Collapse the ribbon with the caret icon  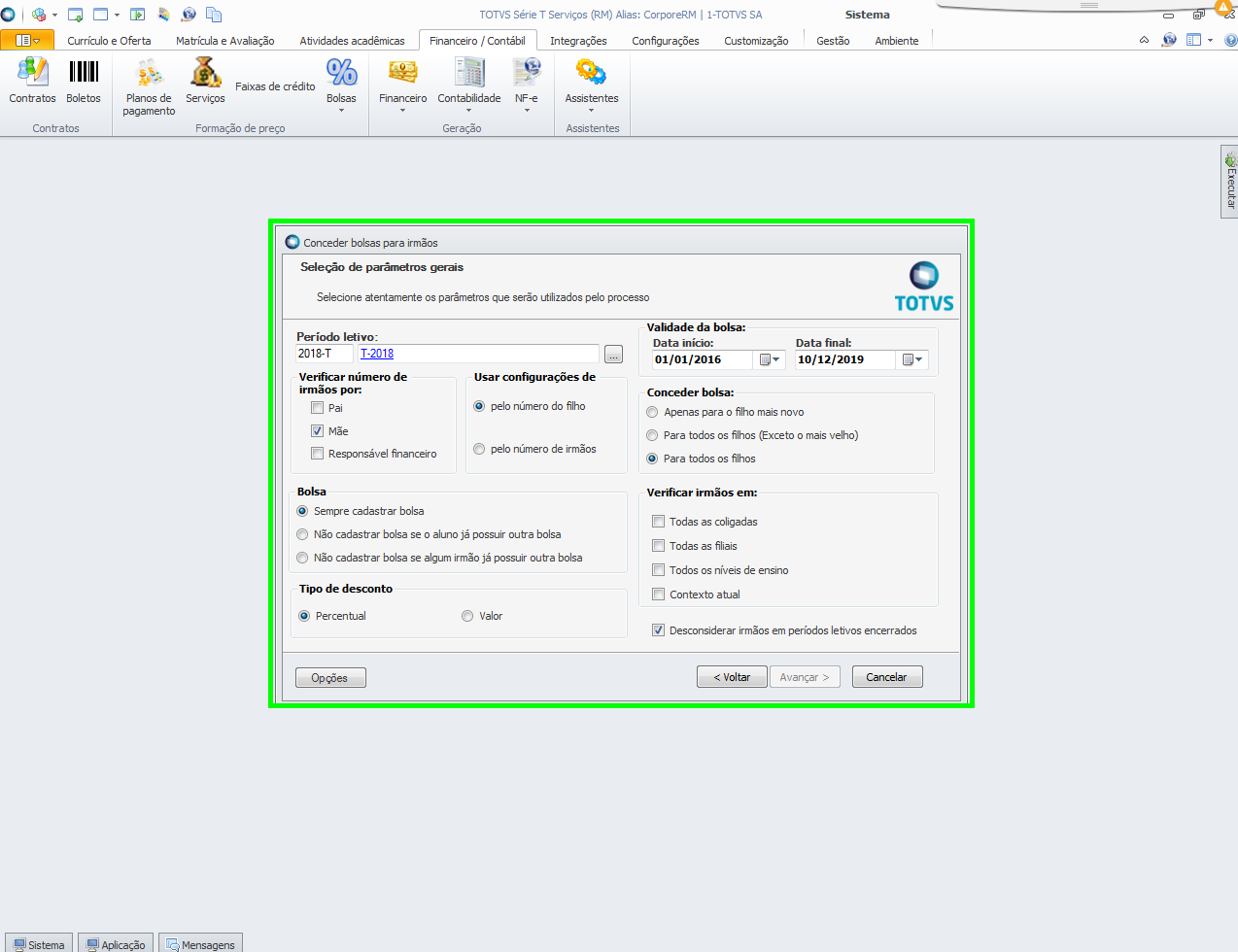(1144, 40)
